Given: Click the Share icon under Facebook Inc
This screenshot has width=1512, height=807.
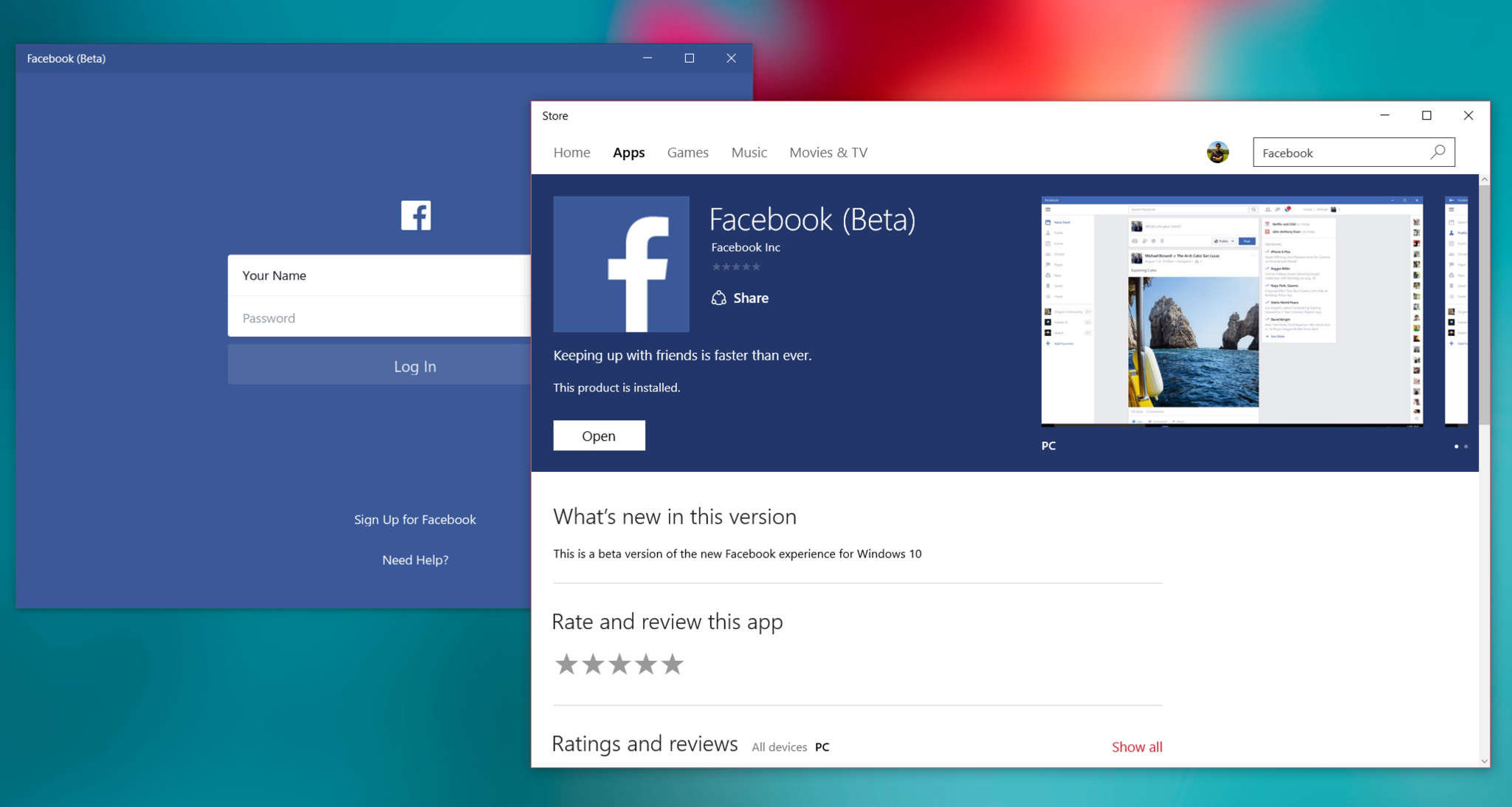Looking at the screenshot, I should 718,298.
